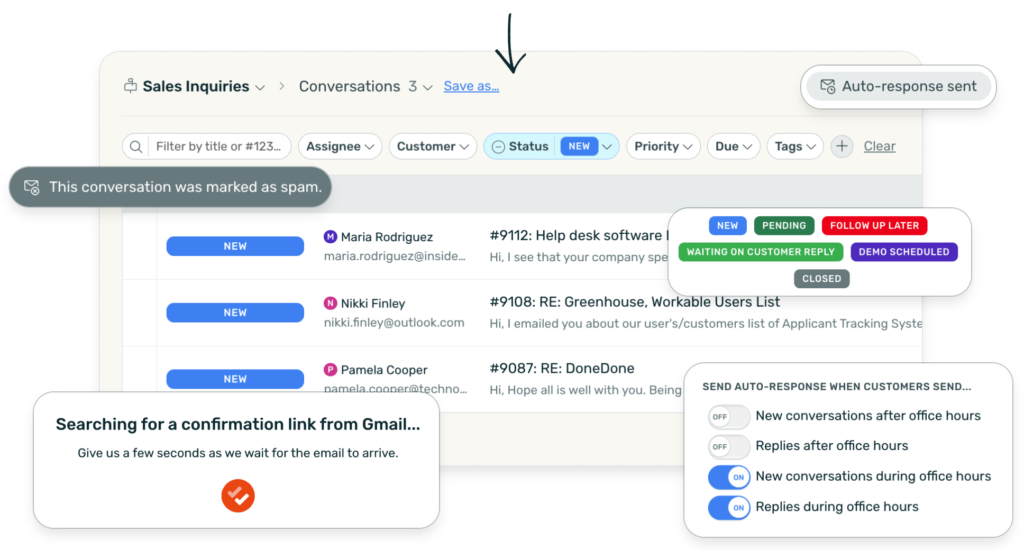The height and width of the screenshot is (550, 1024).
Task: Click Maria Rodriguez's purple avatar icon
Action: (330, 237)
